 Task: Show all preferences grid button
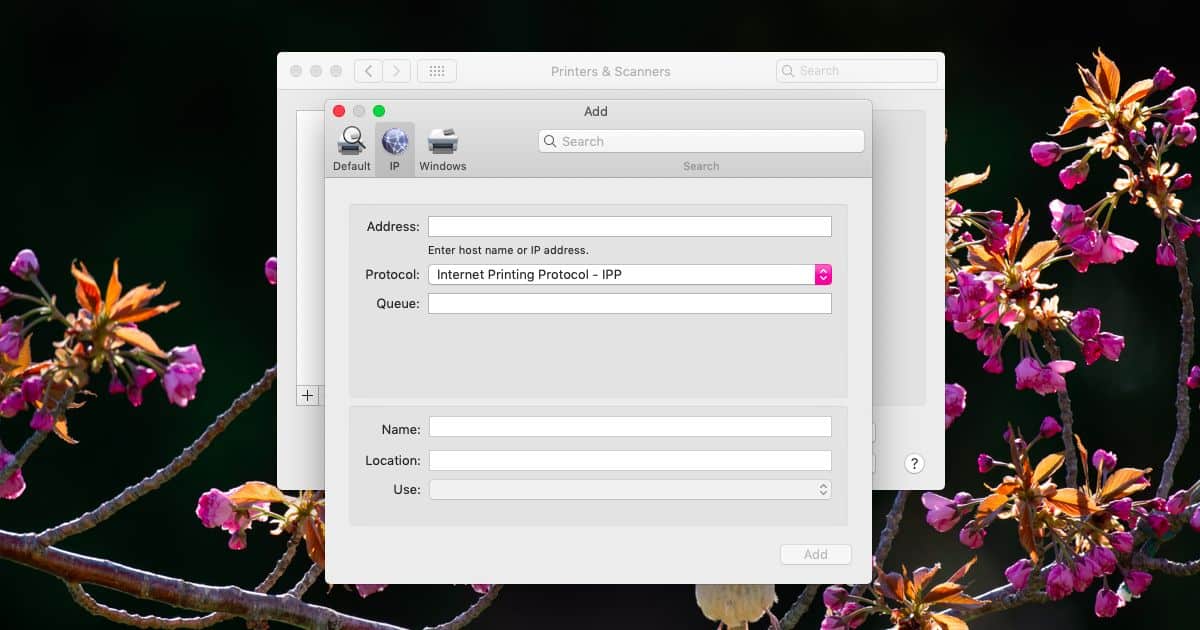437,71
